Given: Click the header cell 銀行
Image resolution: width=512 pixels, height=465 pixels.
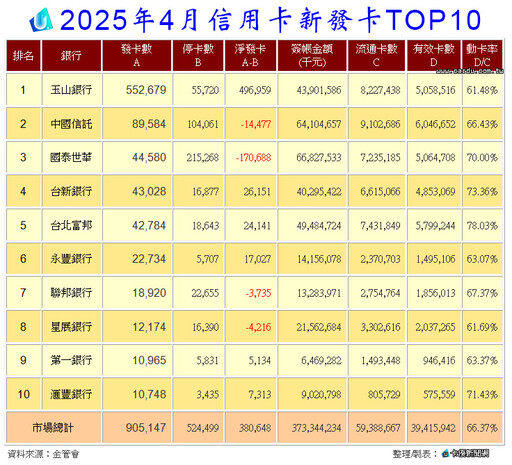Looking at the screenshot, I should pyautogui.click(x=71, y=56).
